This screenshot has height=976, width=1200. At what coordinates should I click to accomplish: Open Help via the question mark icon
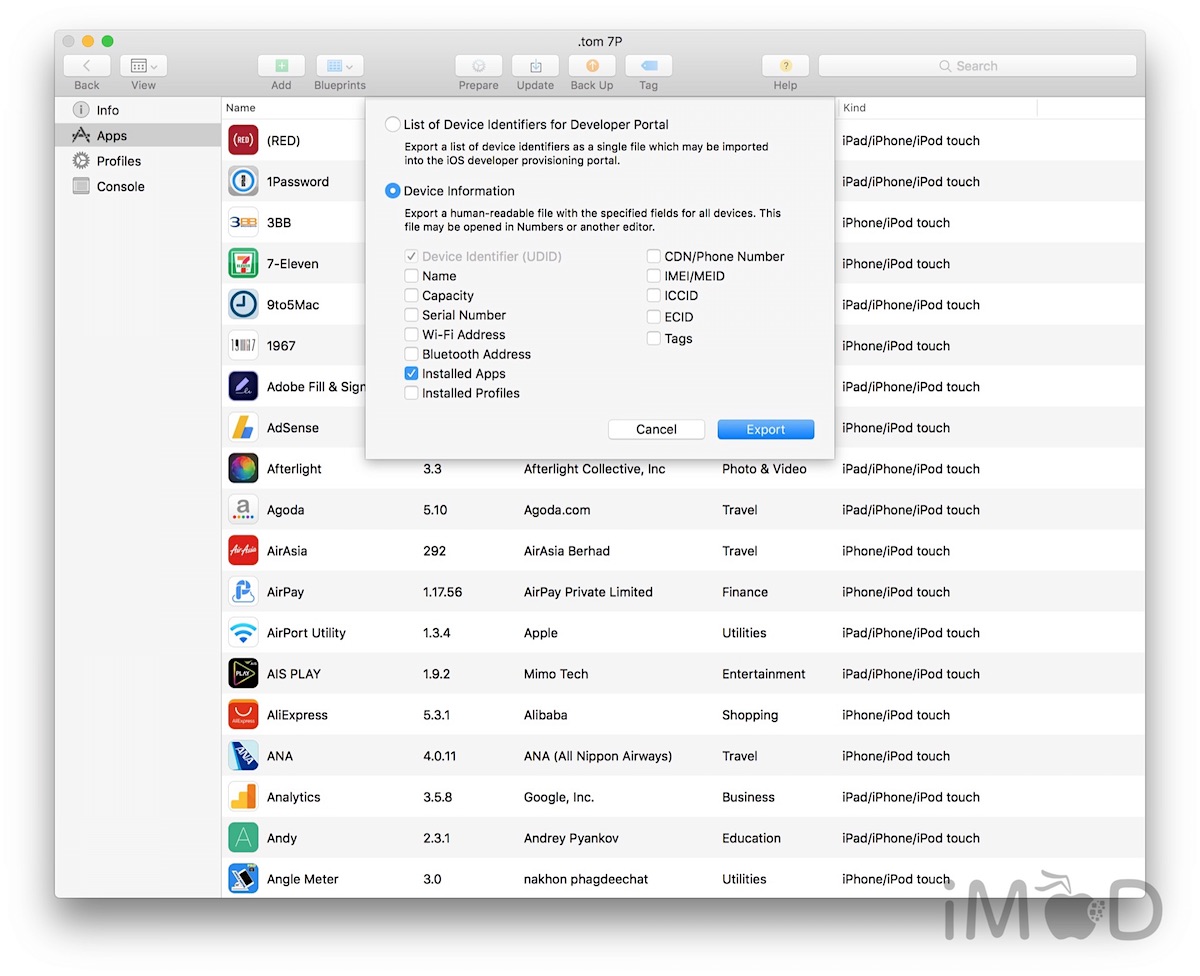tap(785, 66)
